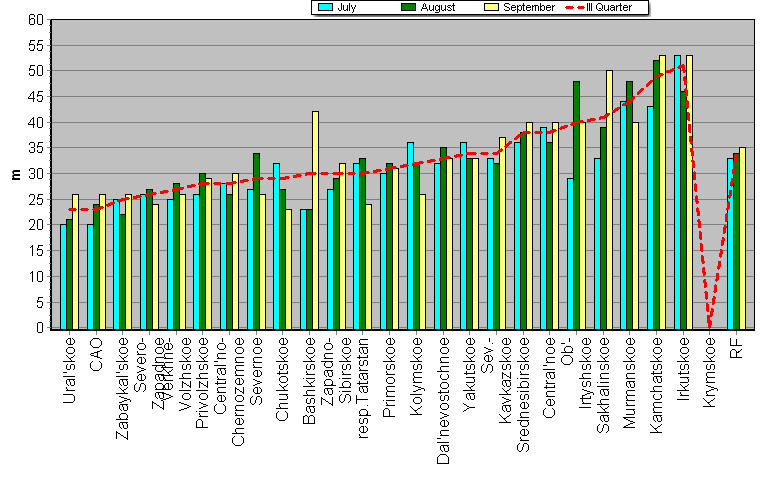Click the y-axis value 40

pyautogui.click(x=36, y=122)
